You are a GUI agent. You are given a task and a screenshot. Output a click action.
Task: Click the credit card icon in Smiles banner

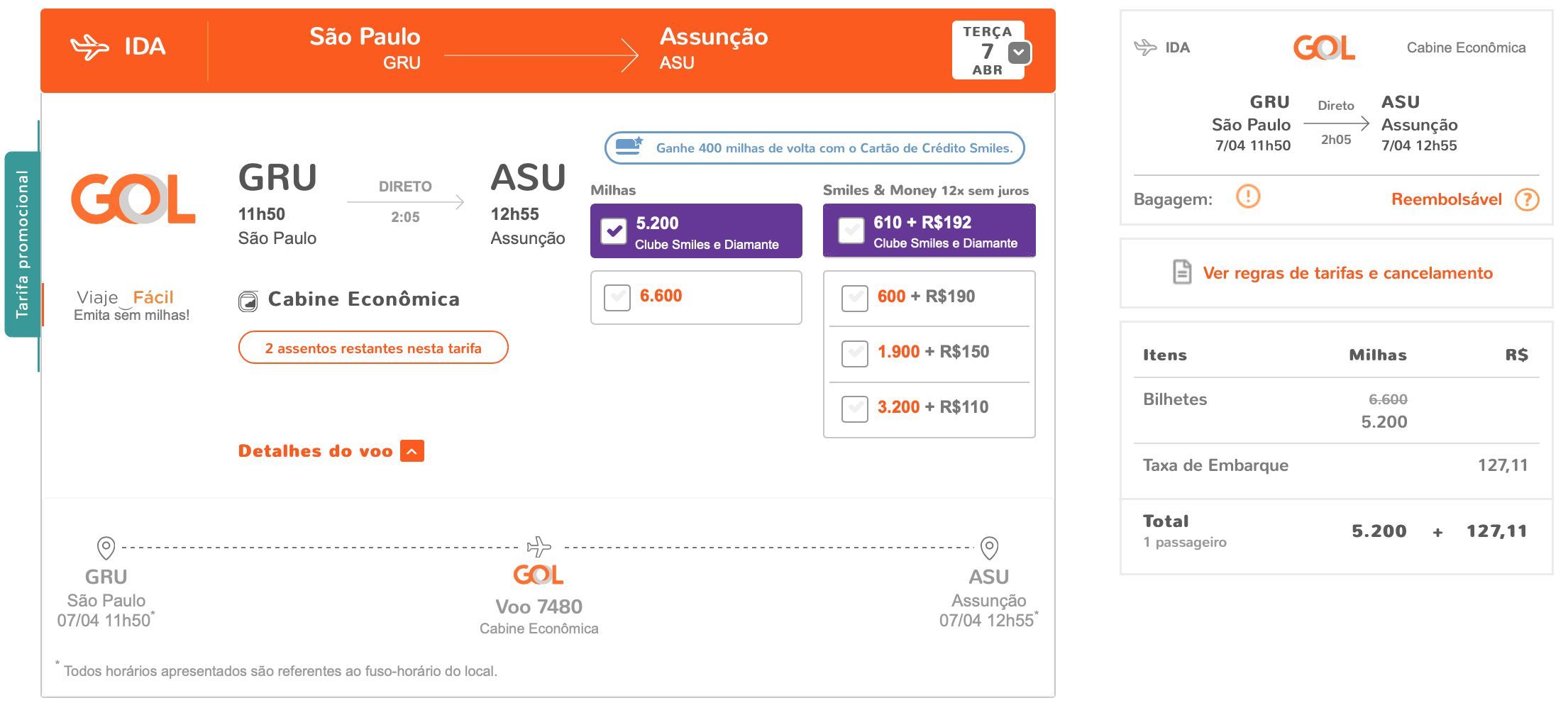point(629,146)
